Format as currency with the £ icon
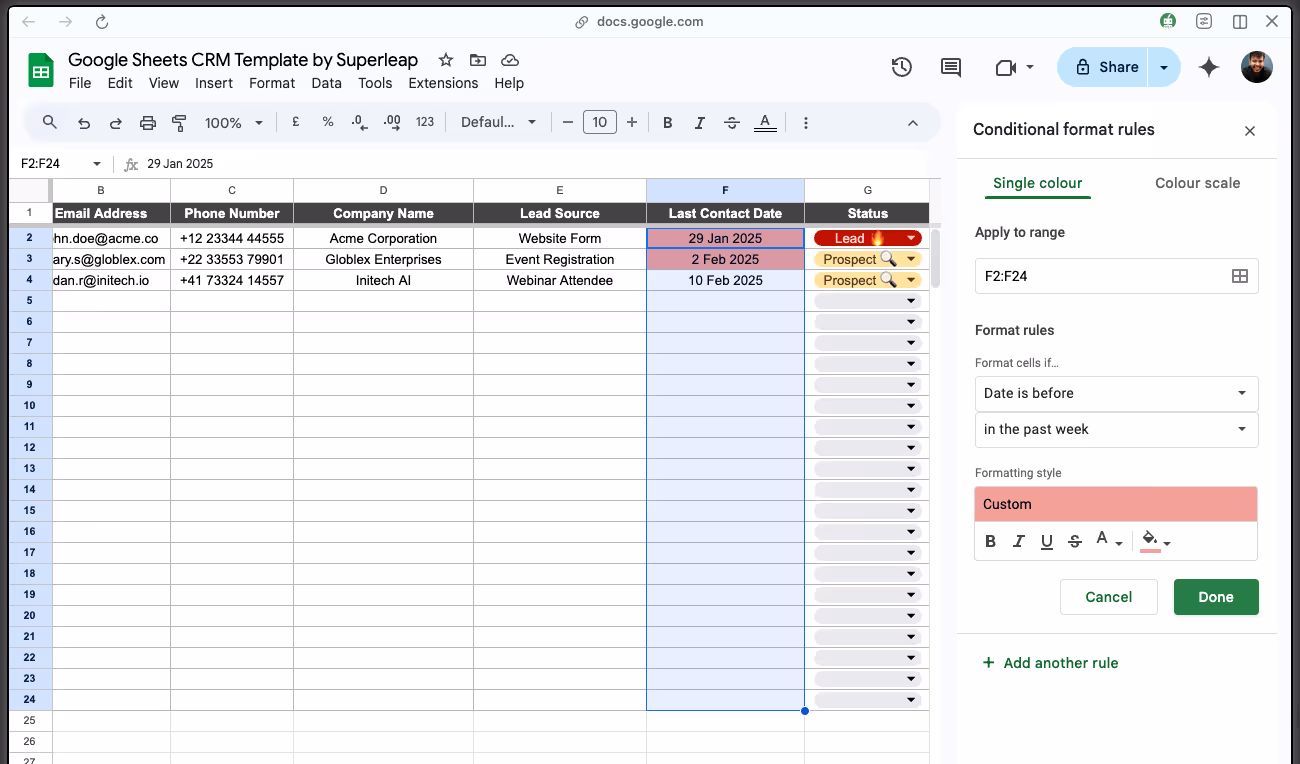This screenshot has height=764, width=1300. click(296, 122)
